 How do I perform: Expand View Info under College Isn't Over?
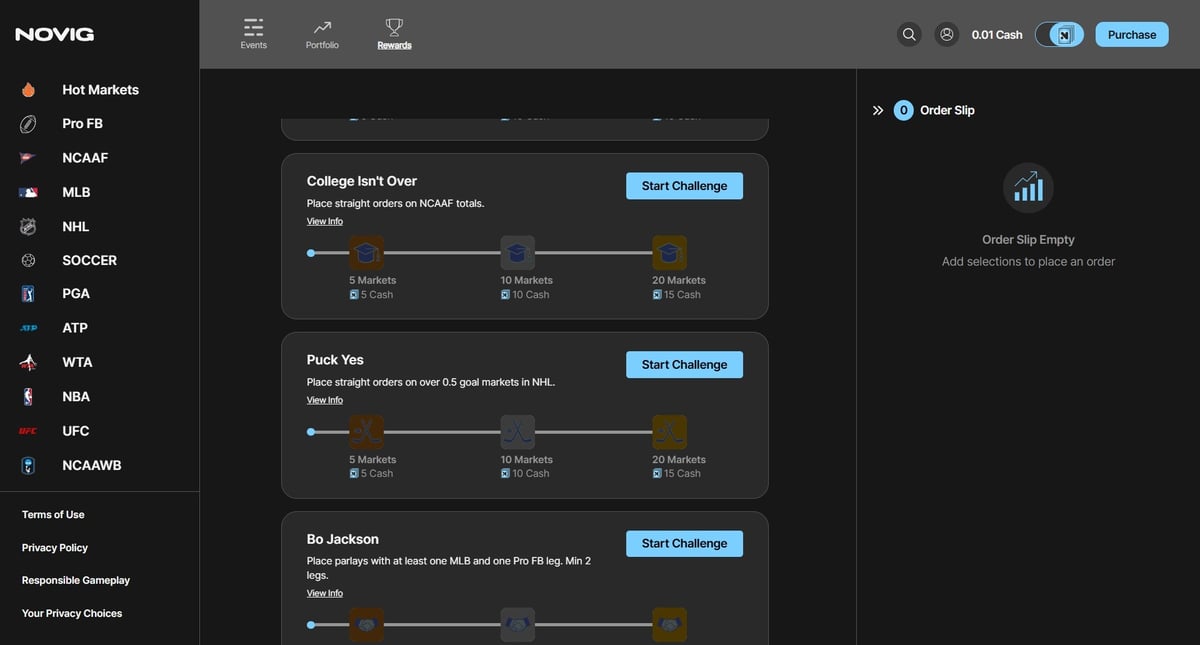point(324,221)
